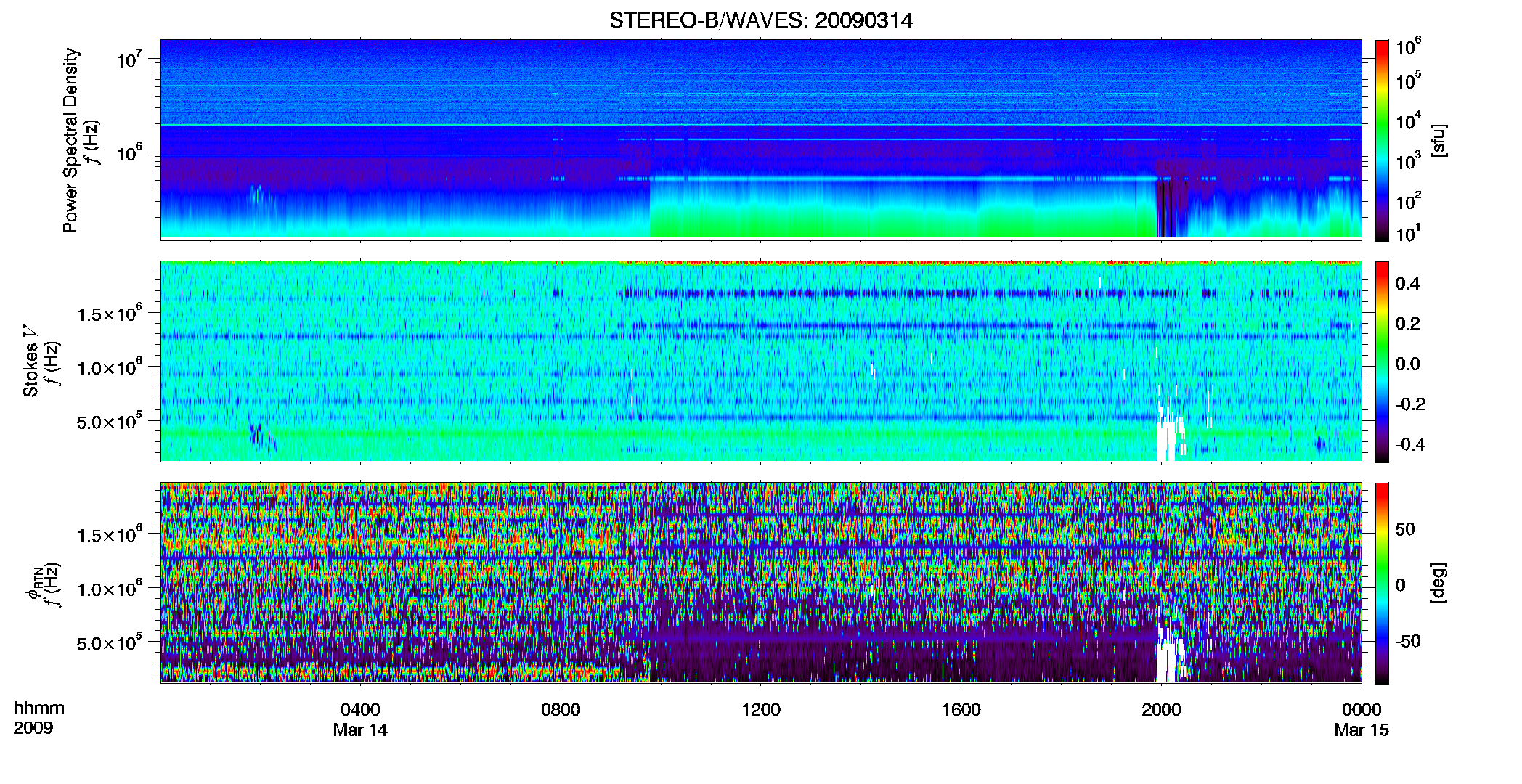The width and height of the screenshot is (1522, 784).
Task: Click the 0400 time tick label
Action: (x=360, y=710)
